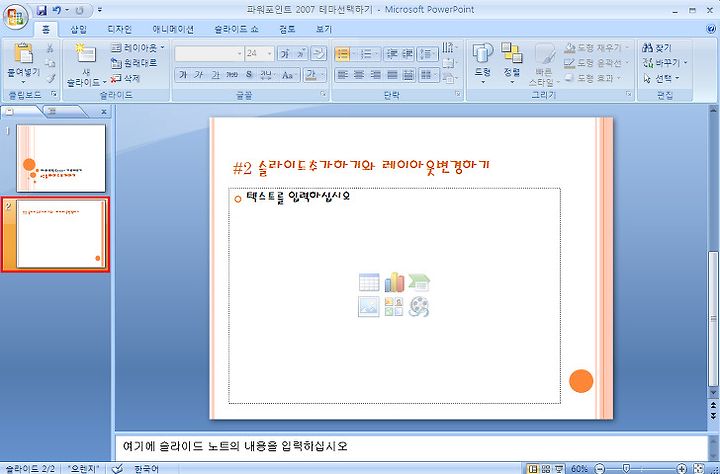Apply font color with the underlined 가 button
Screen dimensions: 720x474
click(x=311, y=74)
